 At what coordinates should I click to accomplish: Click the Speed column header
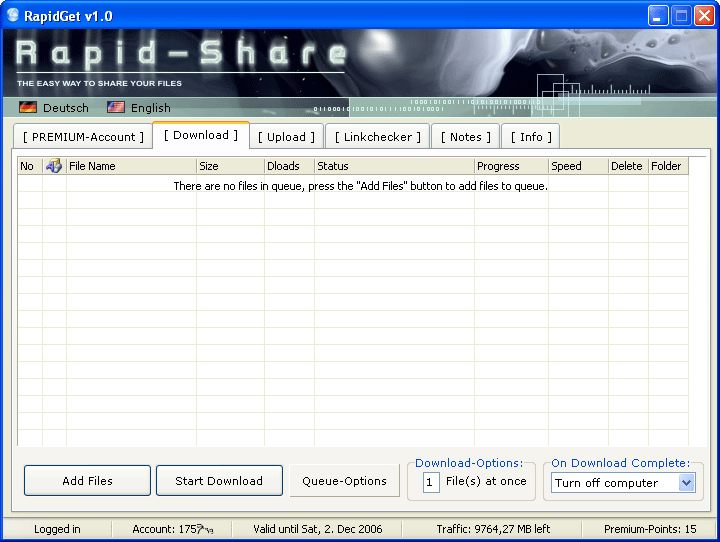pyautogui.click(x=579, y=166)
